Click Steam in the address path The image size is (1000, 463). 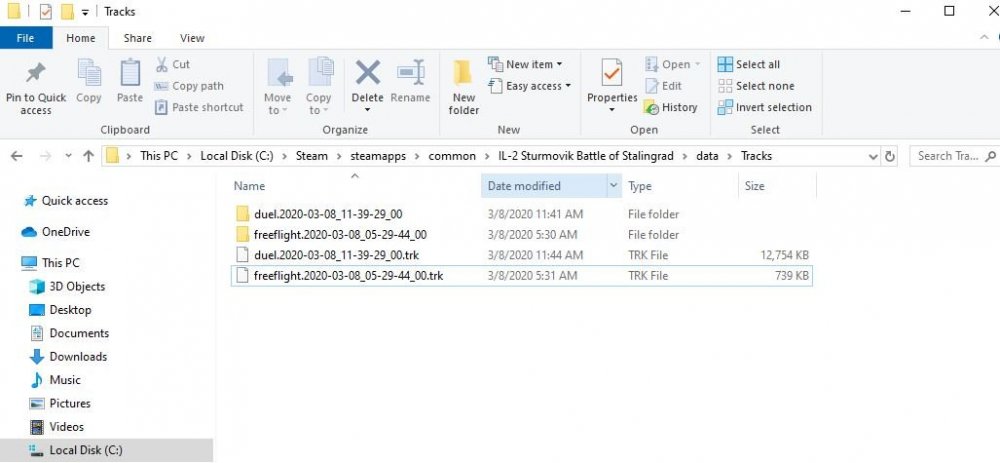[x=311, y=156]
